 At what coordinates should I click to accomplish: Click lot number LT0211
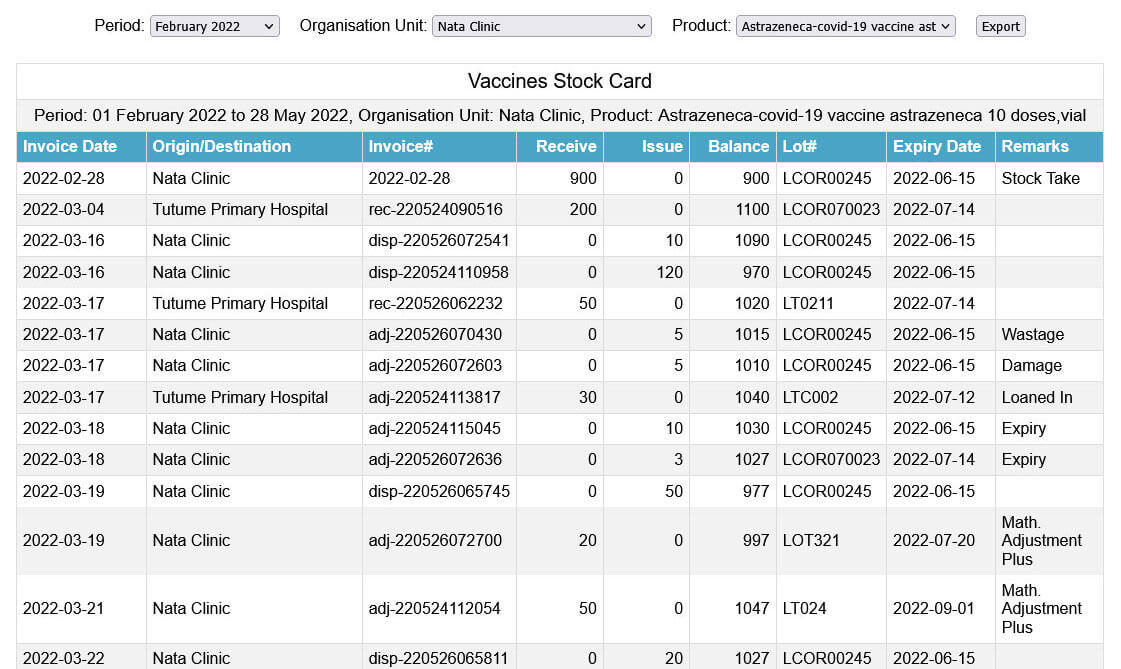click(x=808, y=304)
